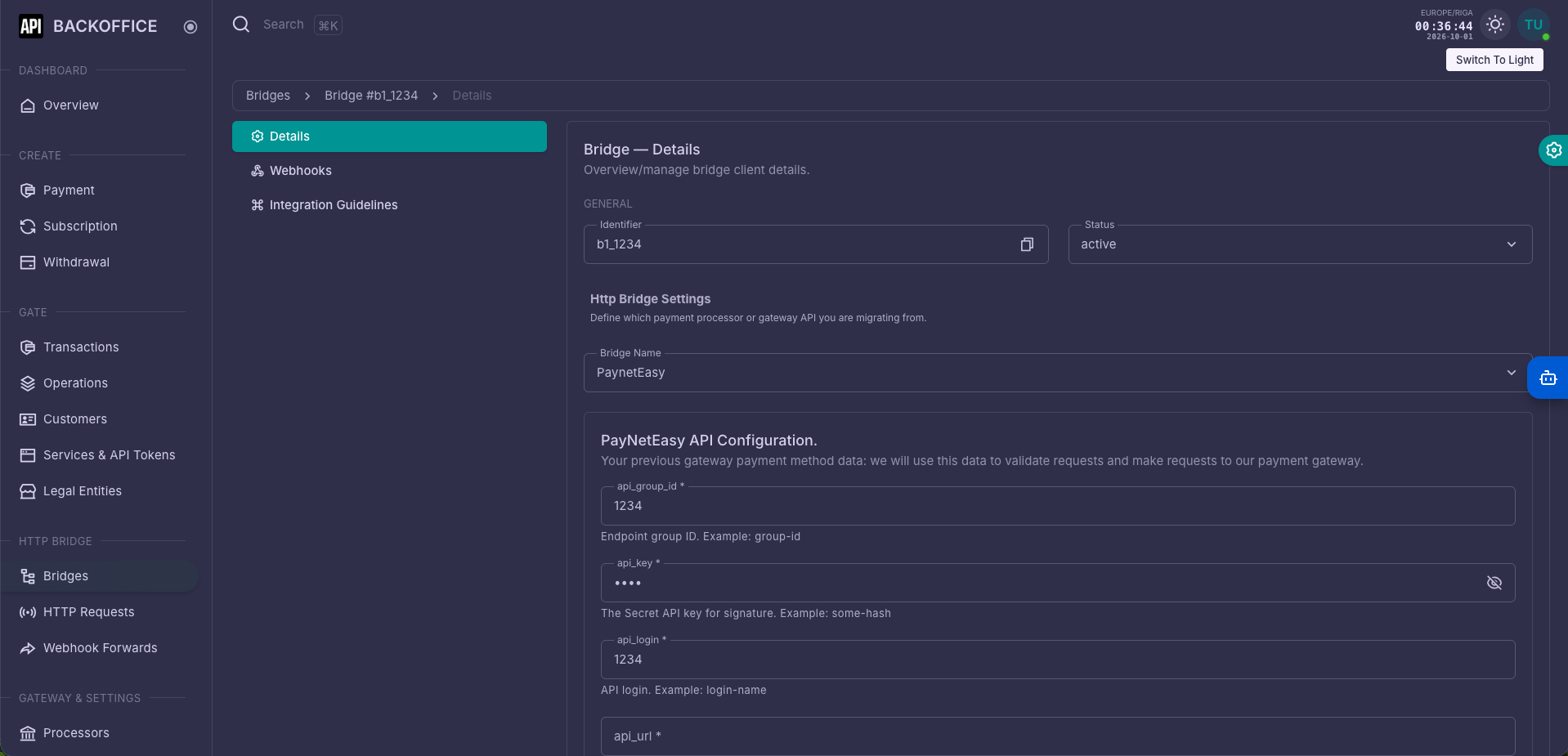Viewport: 1568px width, 756px height.
Task: Click the Details breadcrumb text
Action: tap(472, 96)
